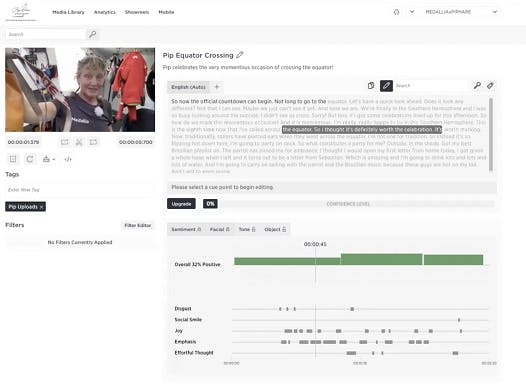526x391 pixels.
Task: Open the Filter Editor
Action: (x=138, y=225)
